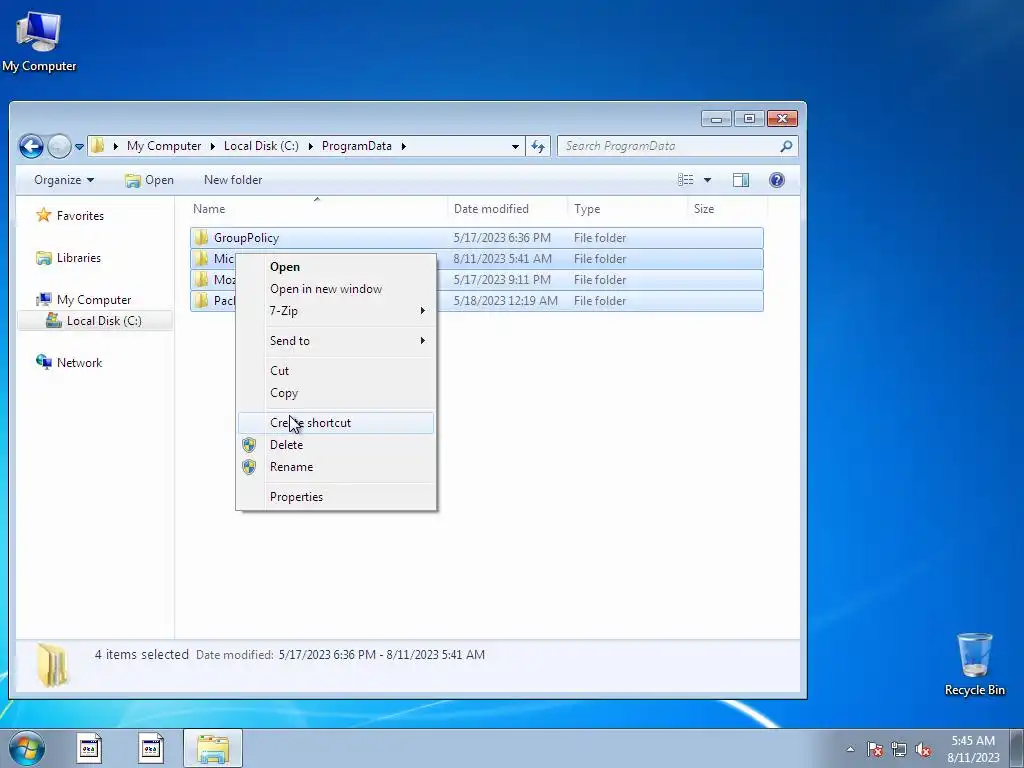
Task: Click the date 5/17/2023 9:11 PM cell
Action: tap(502, 280)
